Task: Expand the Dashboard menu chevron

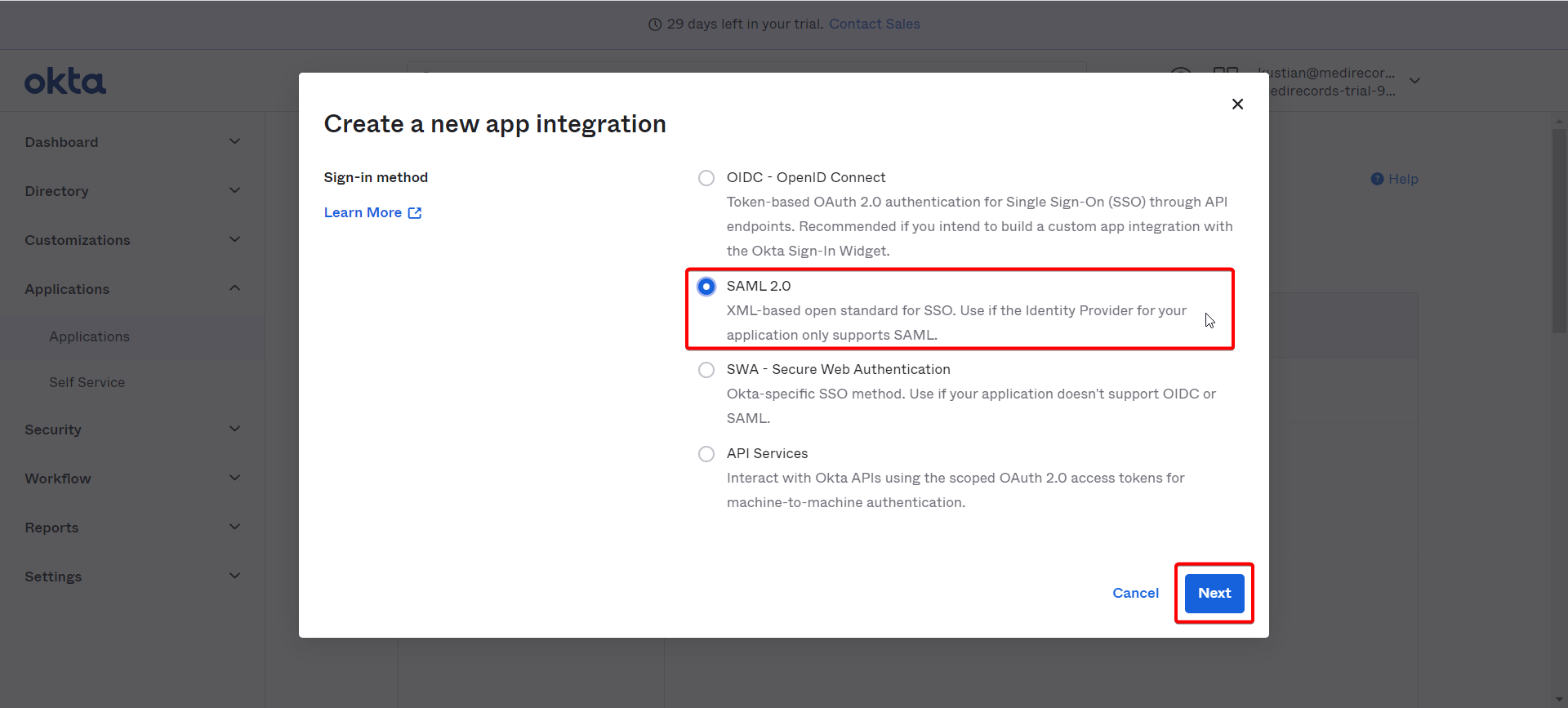Action: 235,141
